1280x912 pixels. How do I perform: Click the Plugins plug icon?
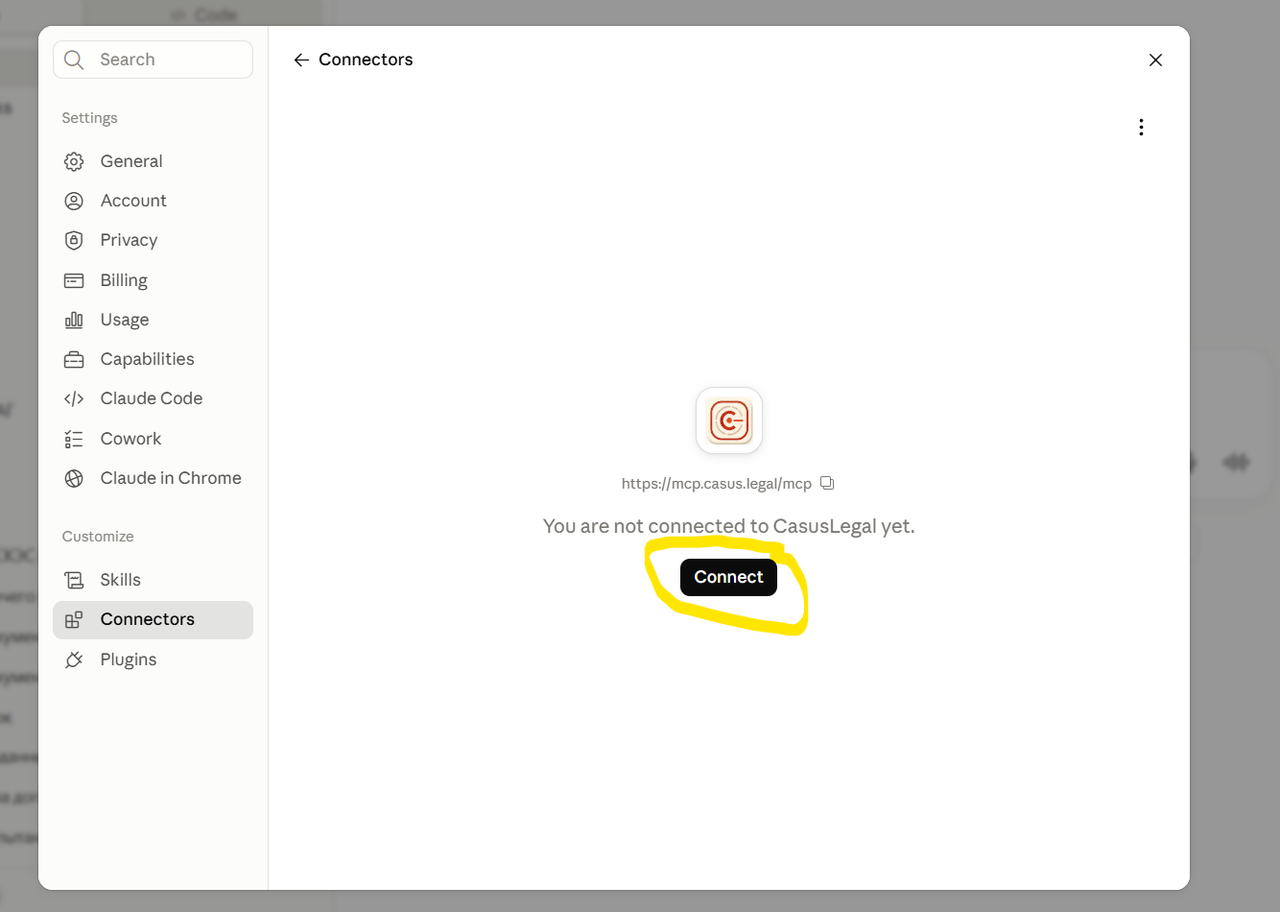[74, 660]
